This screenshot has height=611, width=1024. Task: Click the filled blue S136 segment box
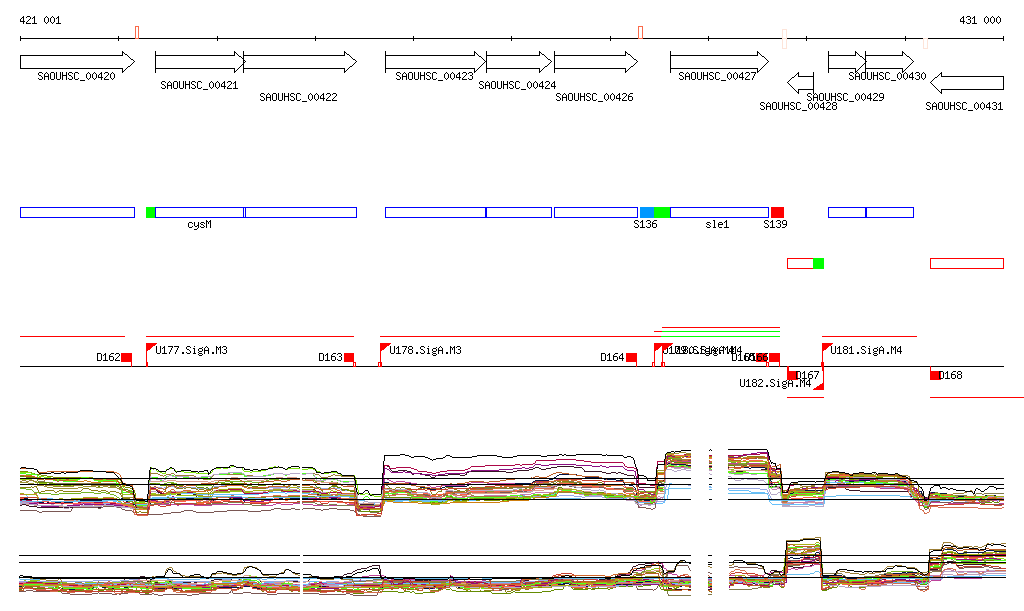click(x=647, y=212)
